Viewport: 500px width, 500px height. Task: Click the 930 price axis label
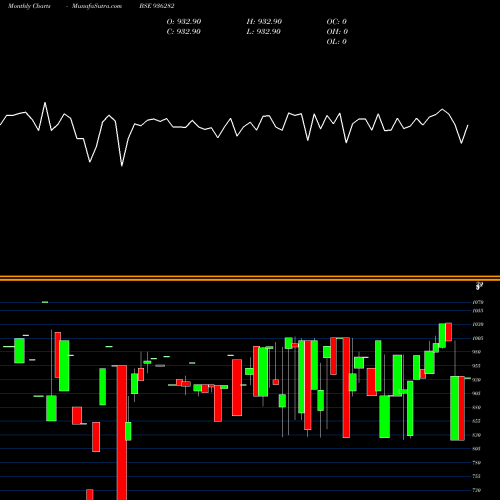477,380
